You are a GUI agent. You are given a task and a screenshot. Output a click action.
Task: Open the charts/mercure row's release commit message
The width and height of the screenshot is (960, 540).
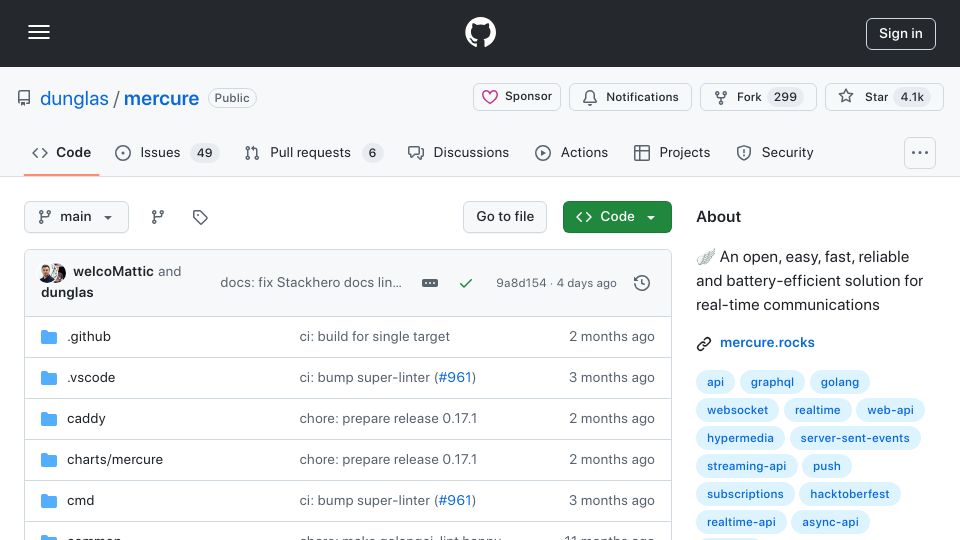pyautogui.click(x=388, y=460)
